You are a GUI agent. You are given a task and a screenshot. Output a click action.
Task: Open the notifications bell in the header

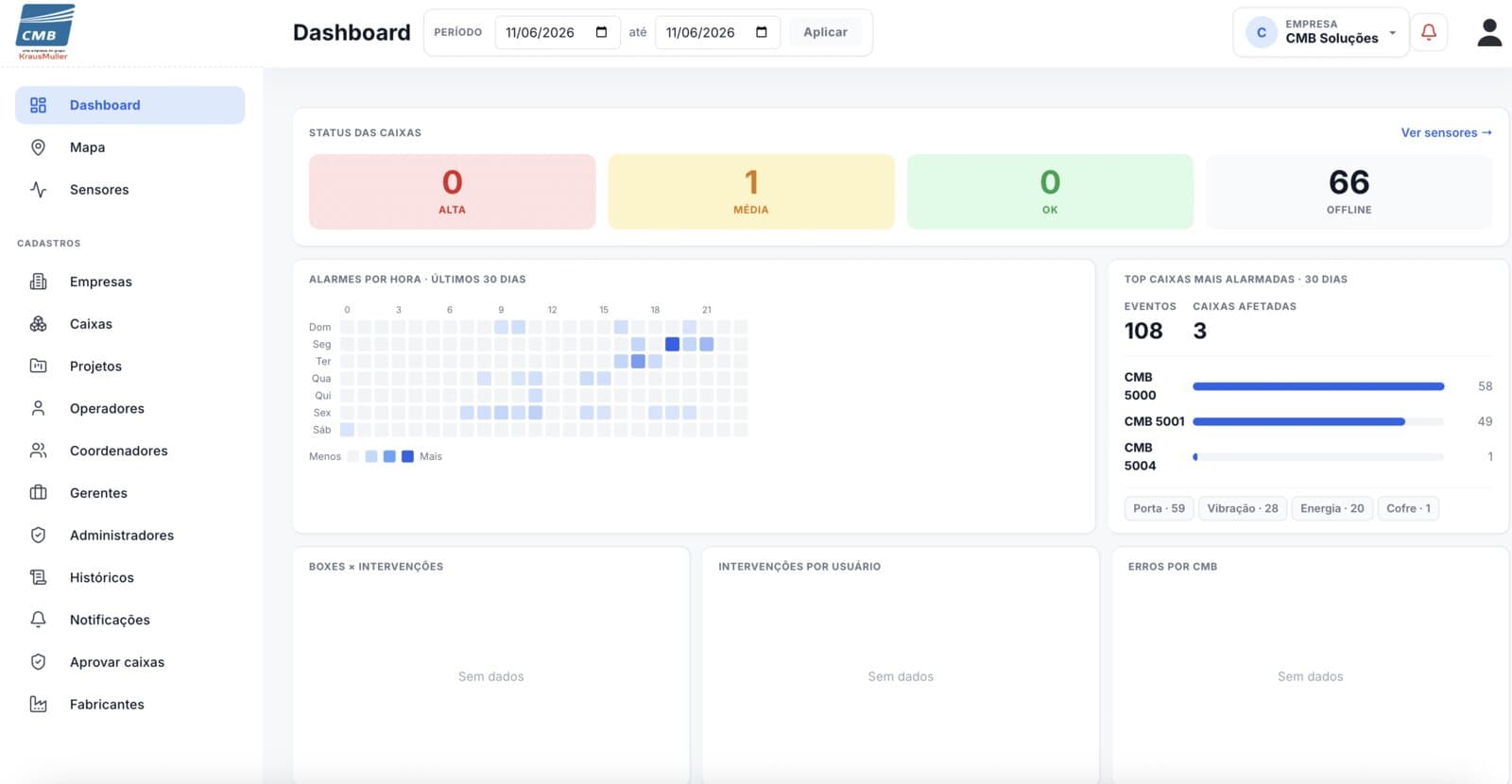(x=1428, y=32)
